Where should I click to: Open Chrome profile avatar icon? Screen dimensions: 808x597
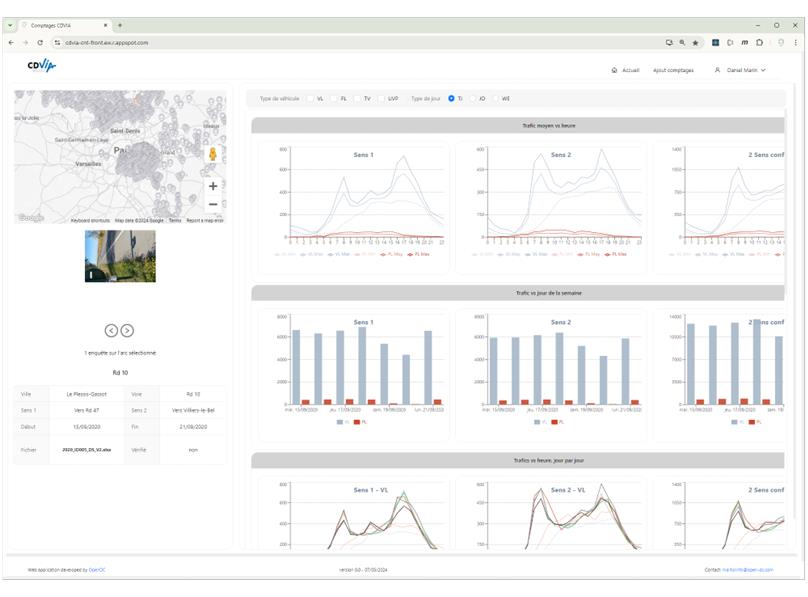click(x=781, y=43)
